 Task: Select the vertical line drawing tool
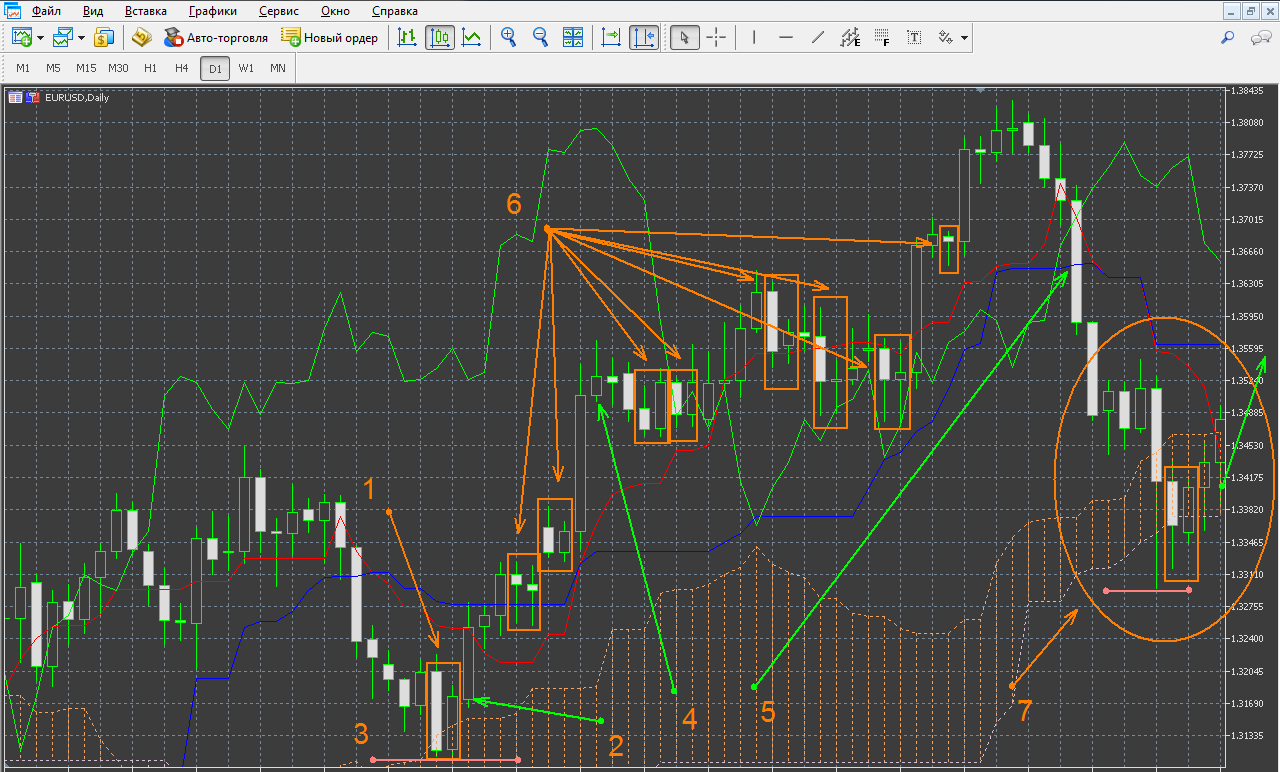[x=754, y=38]
